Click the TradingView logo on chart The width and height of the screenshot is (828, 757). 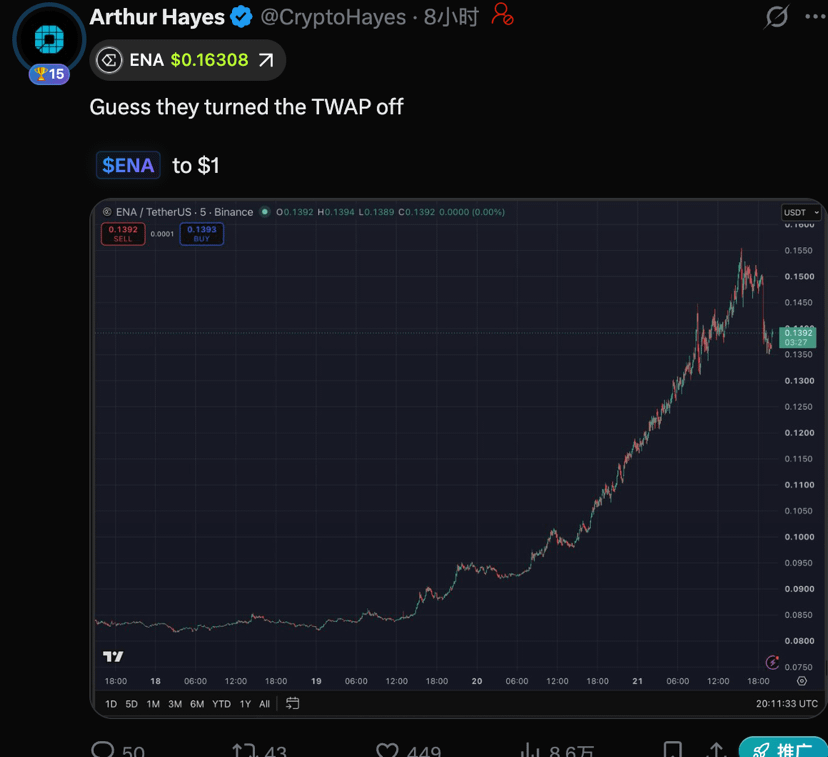(x=113, y=656)
